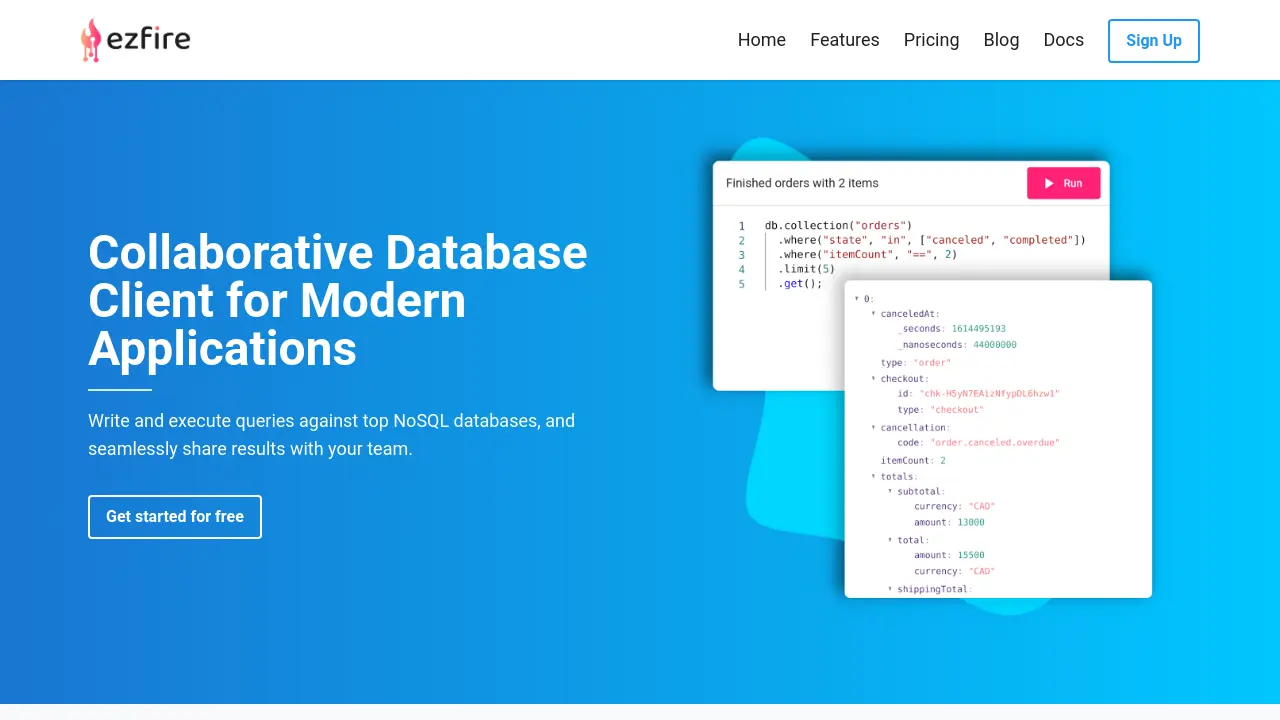This screenshot has height=720, width=1280.
Task: Click the _seconds value 1614495193
Action: [x=979, y=329]
